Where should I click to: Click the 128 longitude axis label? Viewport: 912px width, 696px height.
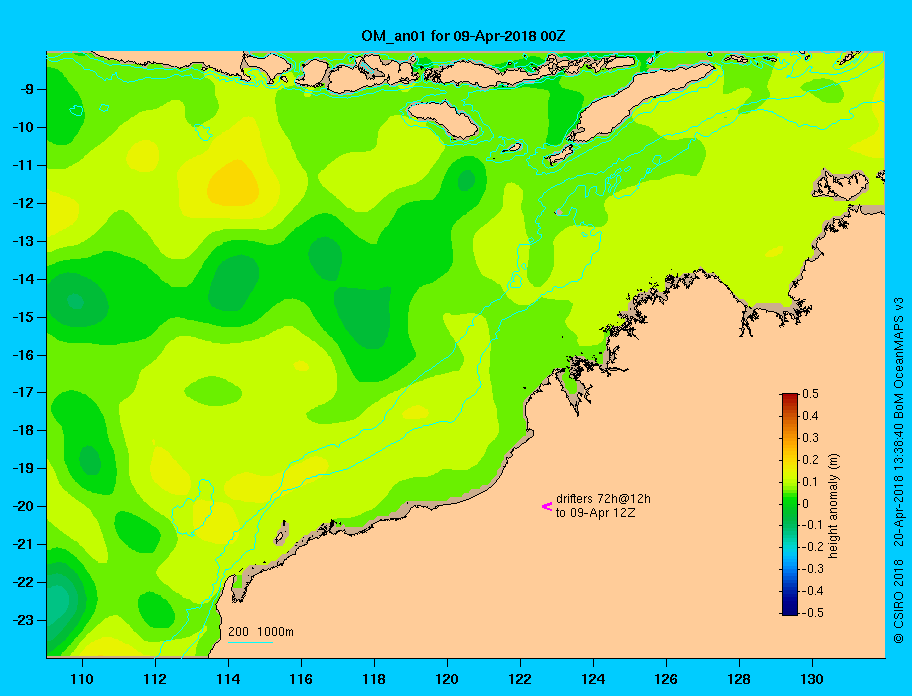point(739,679)
